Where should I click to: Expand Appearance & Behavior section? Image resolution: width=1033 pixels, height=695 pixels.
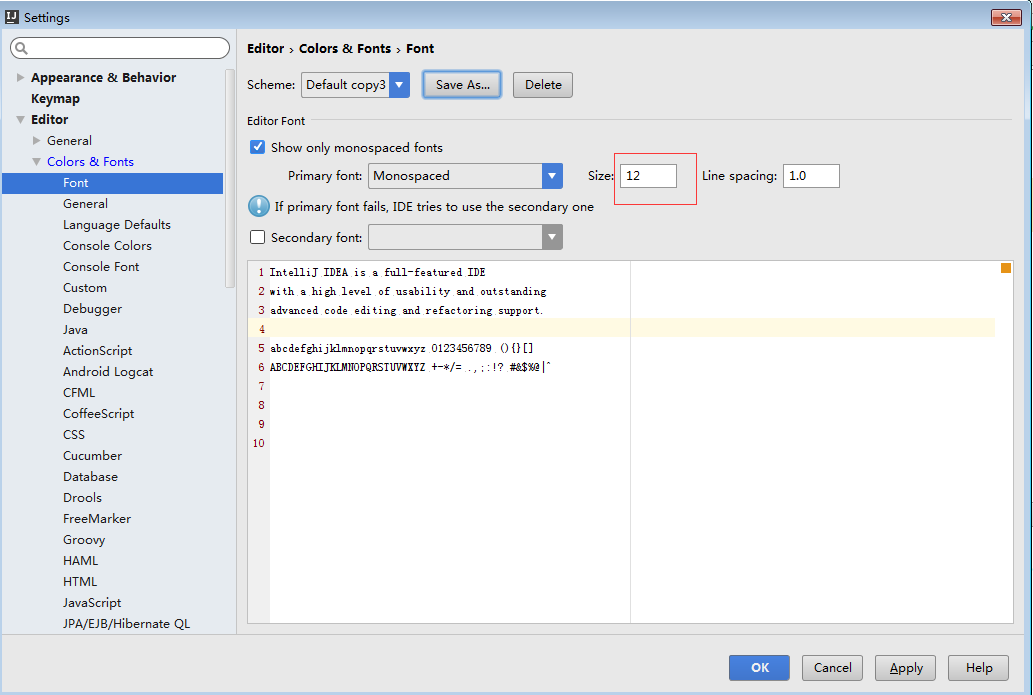(20, 77)
